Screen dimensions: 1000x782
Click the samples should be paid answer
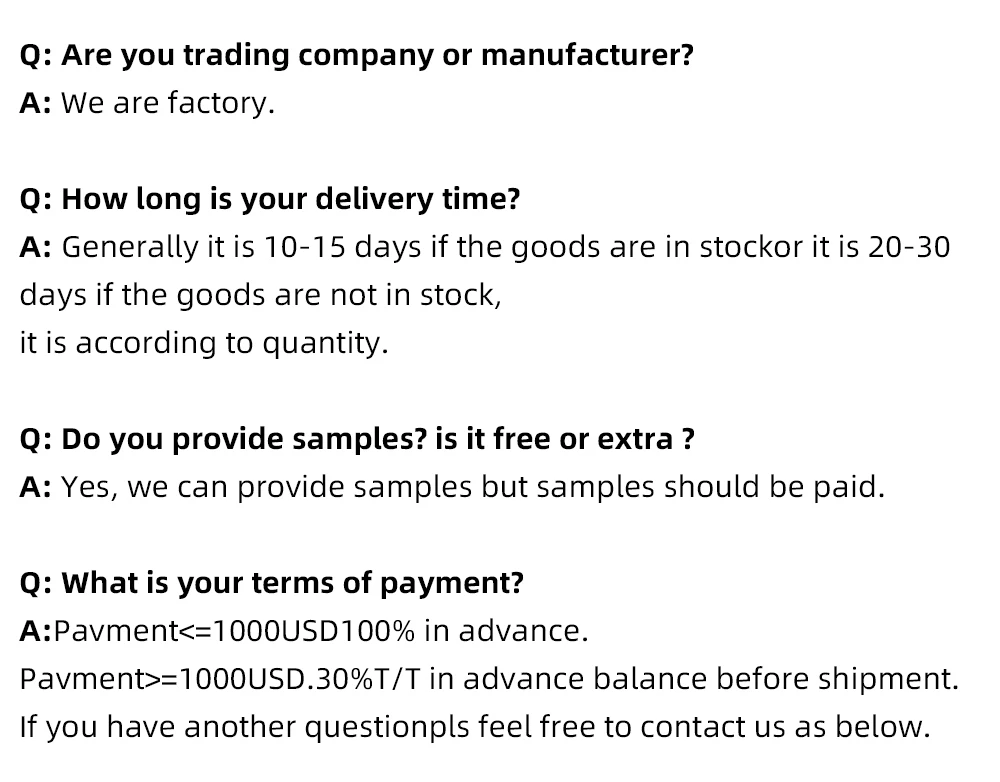(x=472, y=486)
